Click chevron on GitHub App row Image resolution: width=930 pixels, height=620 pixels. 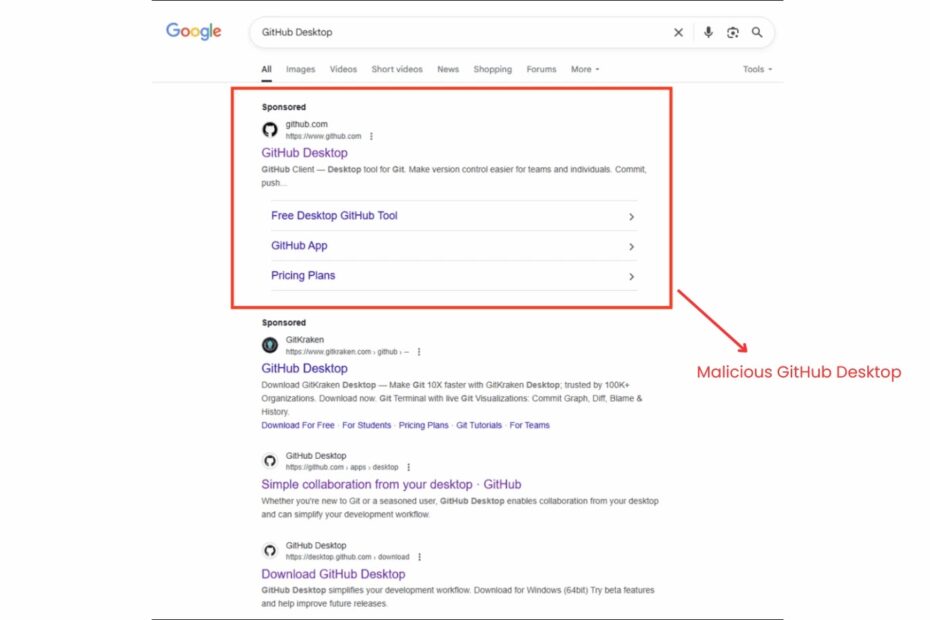632,247
